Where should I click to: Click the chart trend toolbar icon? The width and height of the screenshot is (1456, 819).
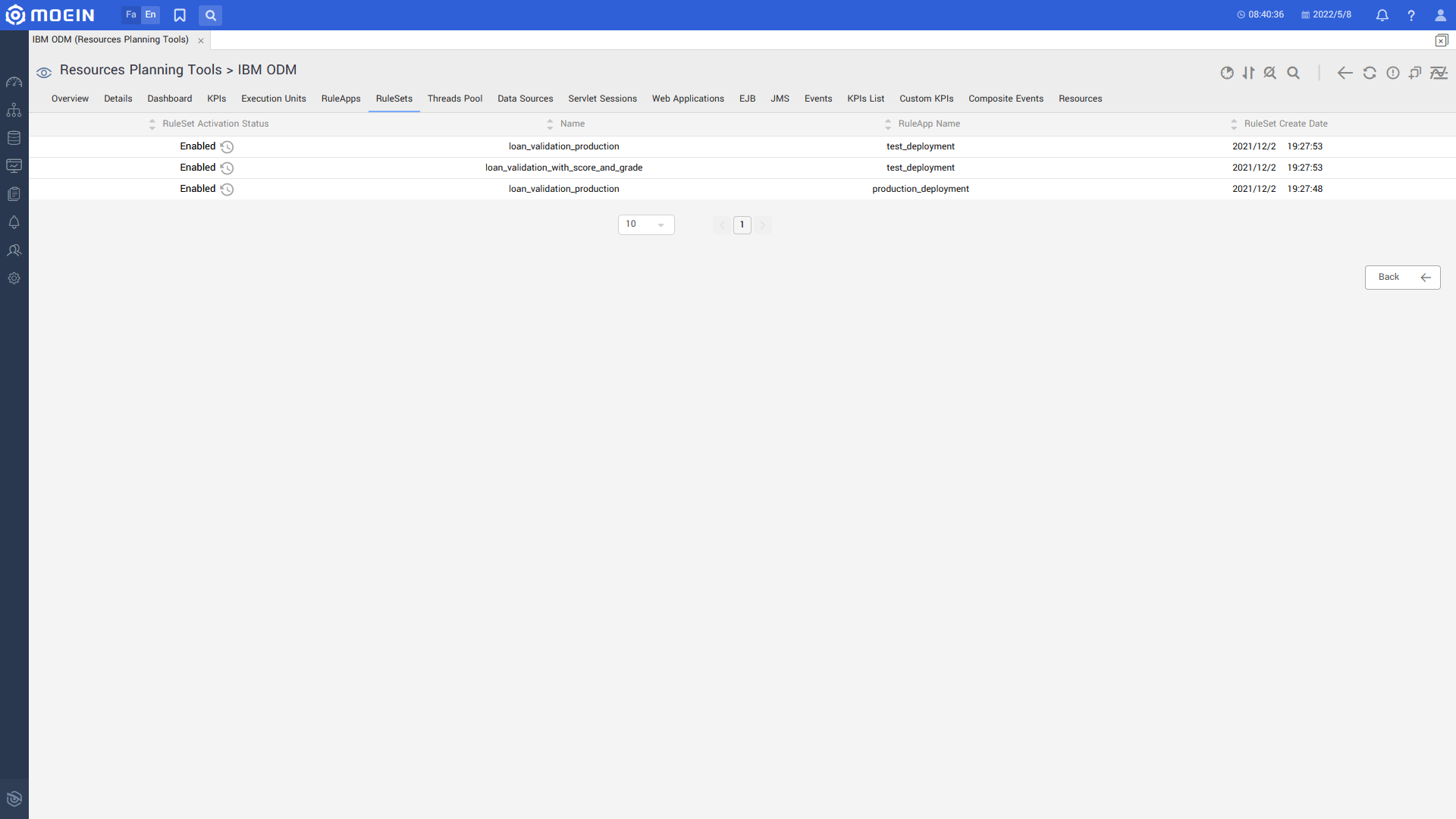coord(1439,73)
